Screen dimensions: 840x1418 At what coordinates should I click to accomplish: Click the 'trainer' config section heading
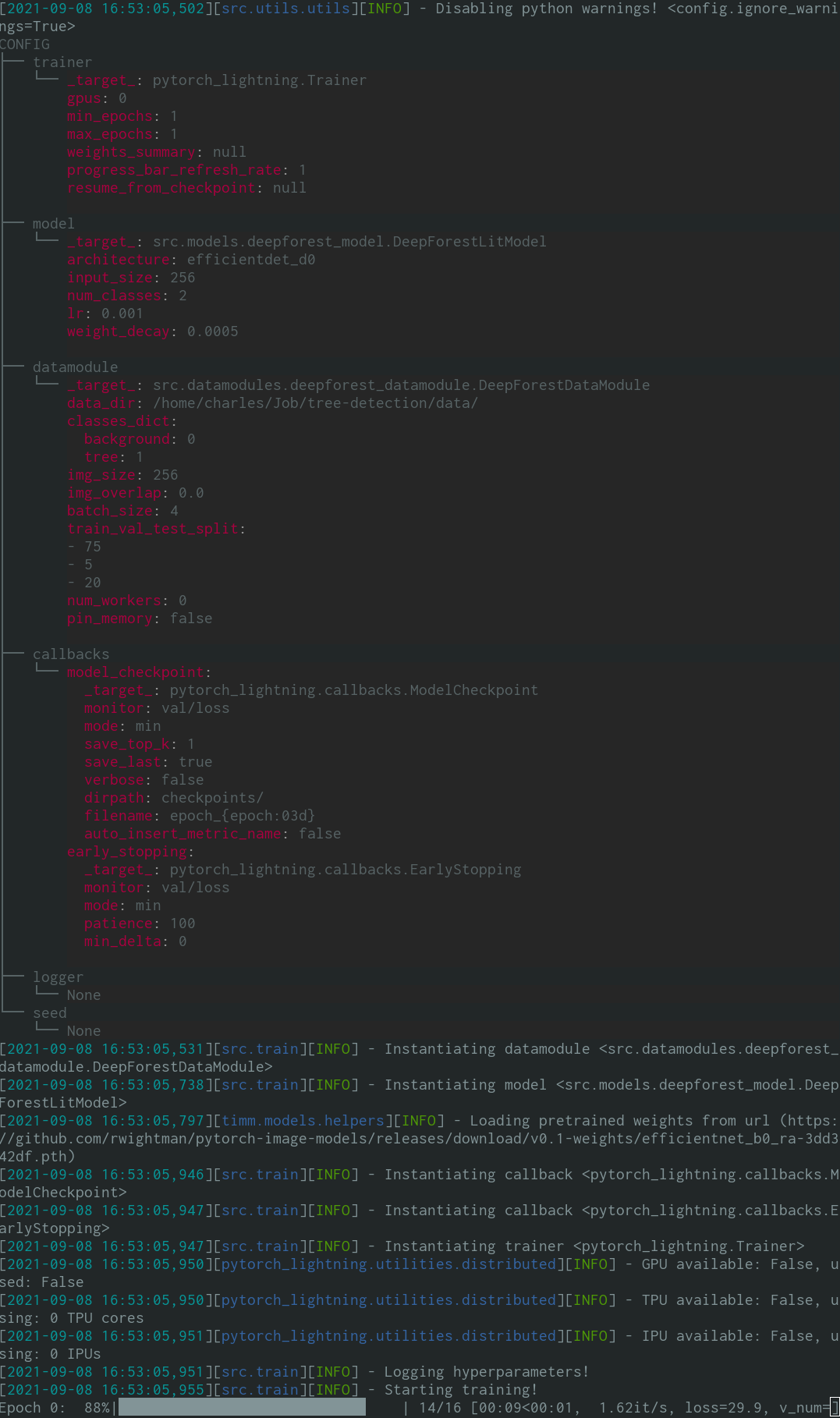pyautogui.click(x=62, y=62)
